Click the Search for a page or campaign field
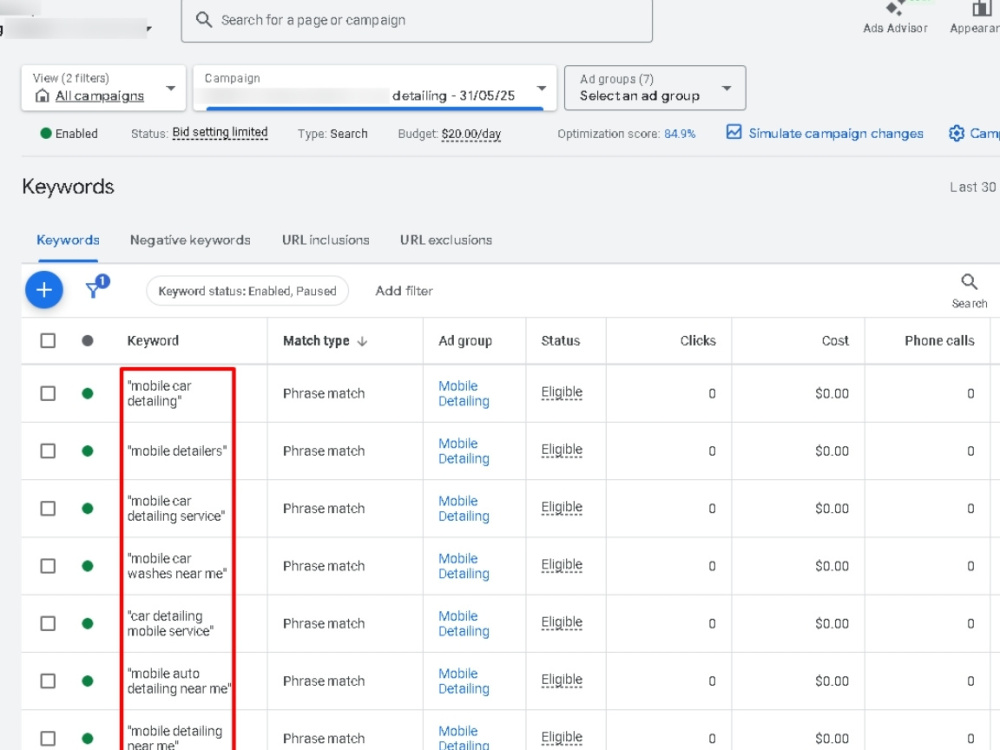Screen dimensions: 1000x750 pos(416,20)
